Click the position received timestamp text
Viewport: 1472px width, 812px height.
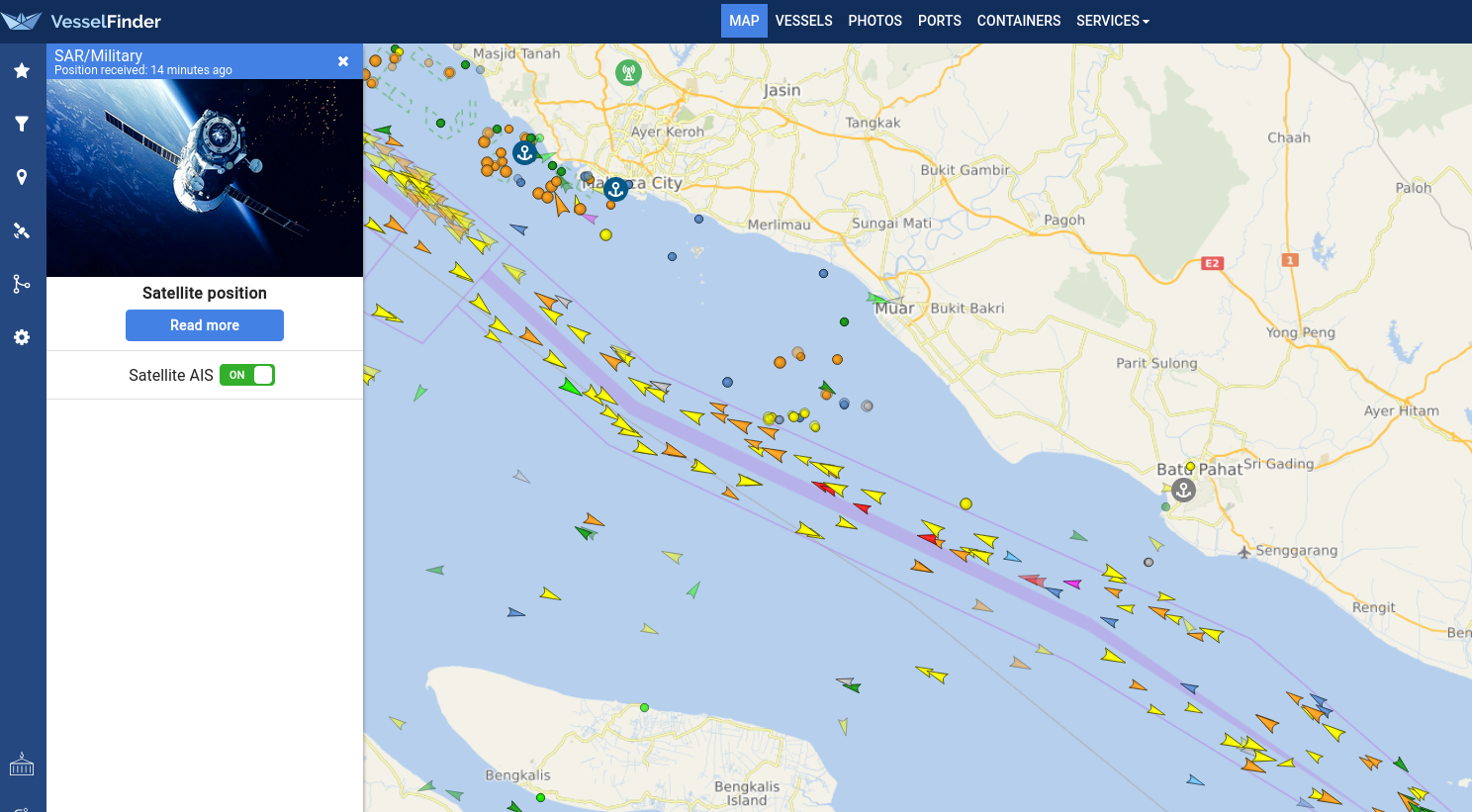coord(143,70)
